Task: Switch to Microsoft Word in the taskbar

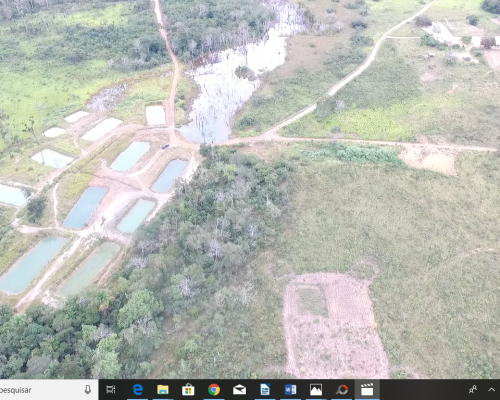Action: 290,389
